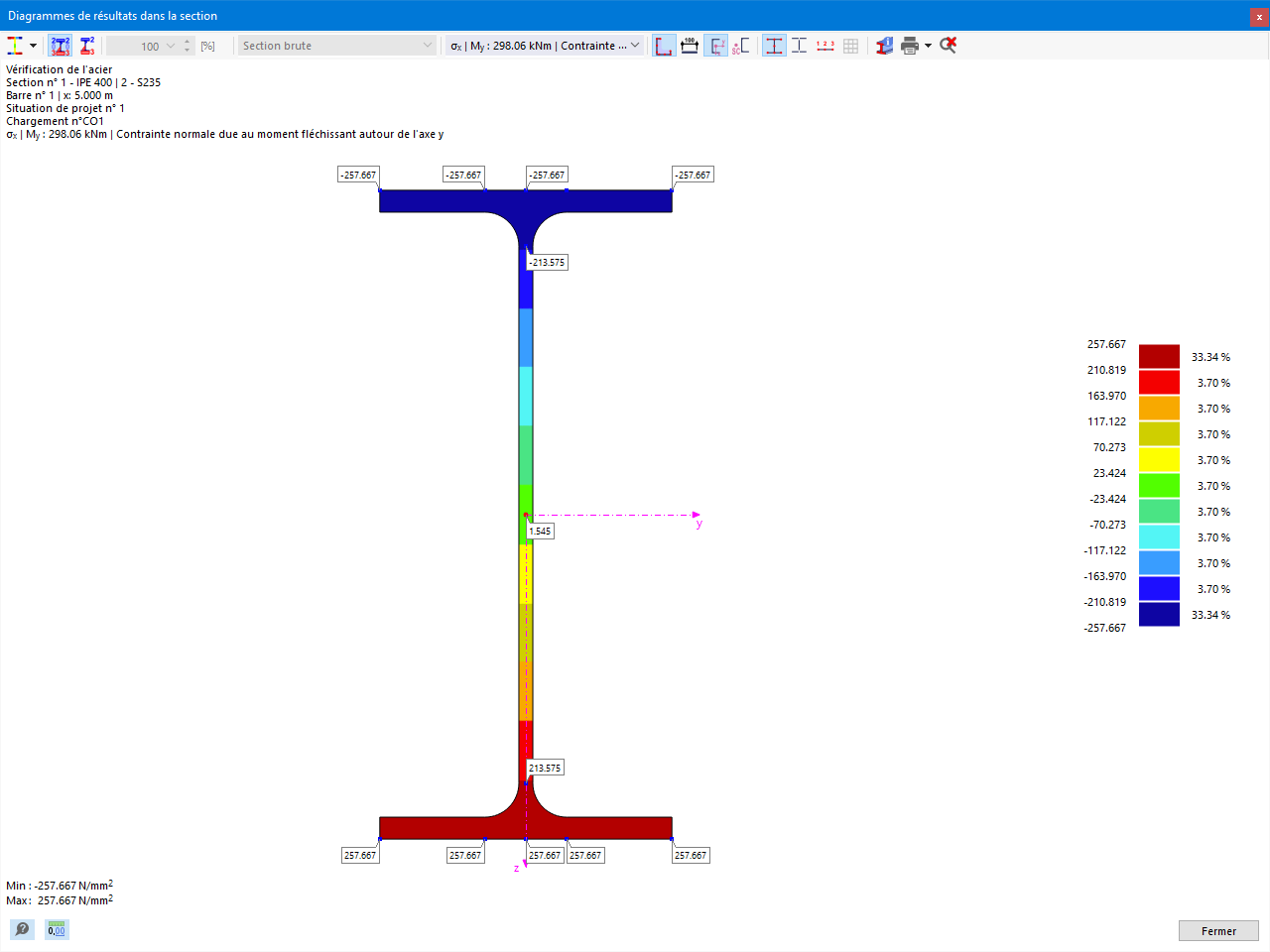Viewport: 1270px width, 952px height.
Task: Select the dark navy legend swatch
Action: click(x=1159, y=615)
